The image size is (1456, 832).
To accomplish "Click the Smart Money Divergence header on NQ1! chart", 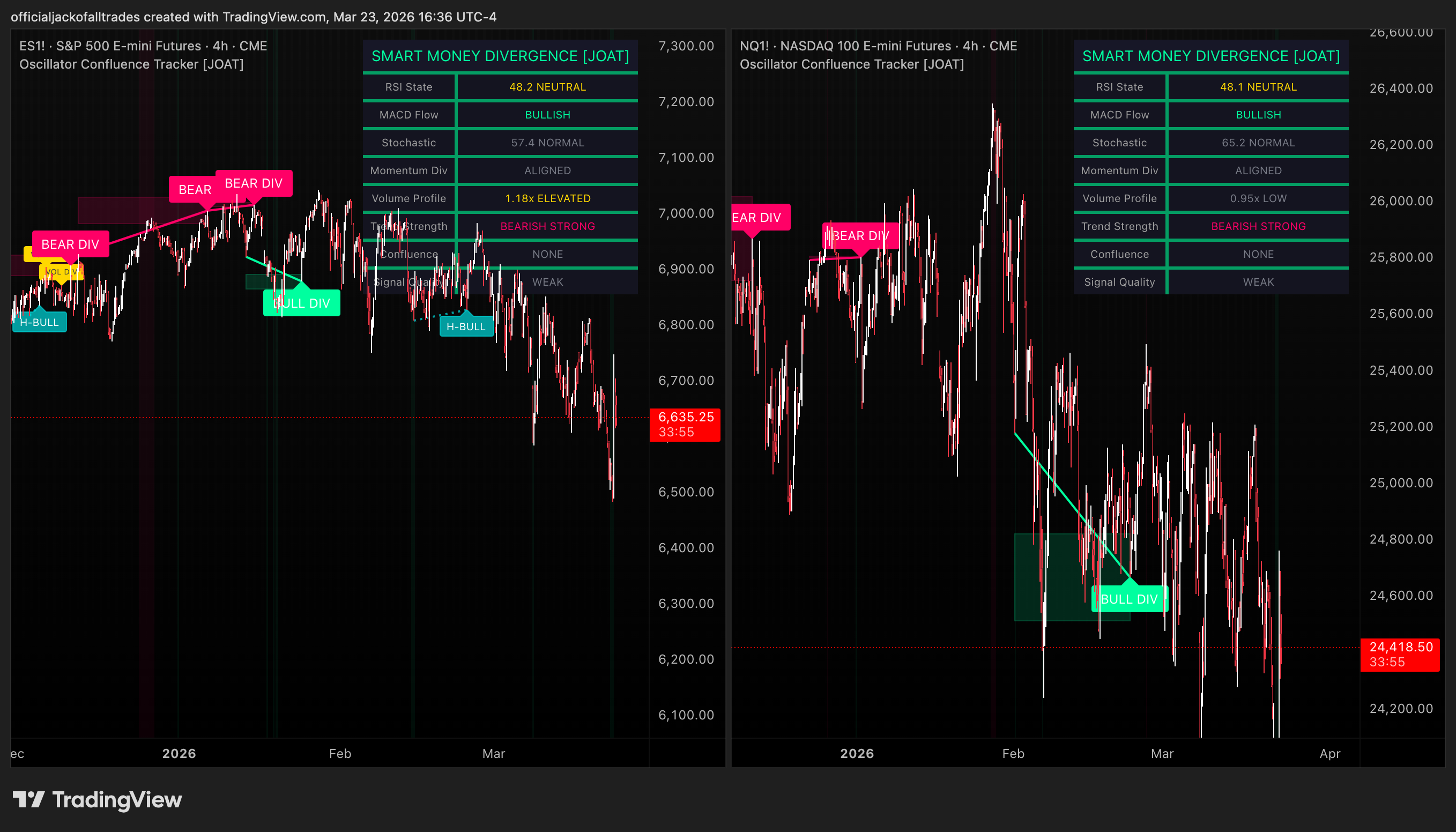I will point(1211,56).
